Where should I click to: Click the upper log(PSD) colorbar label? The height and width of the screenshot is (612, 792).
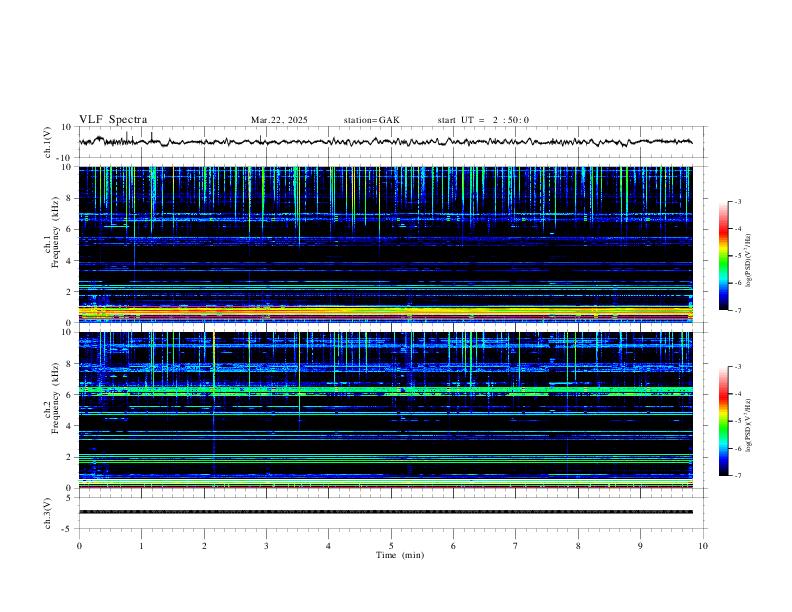point(749,260)
